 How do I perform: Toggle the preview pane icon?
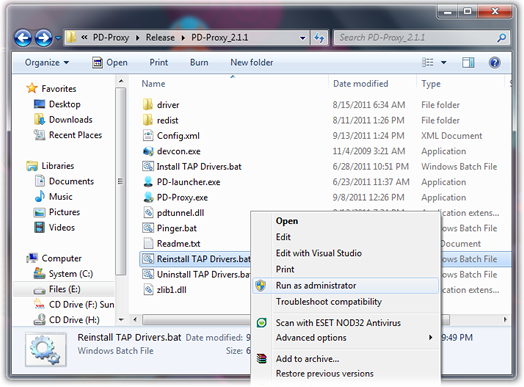[x=468, y=62]
